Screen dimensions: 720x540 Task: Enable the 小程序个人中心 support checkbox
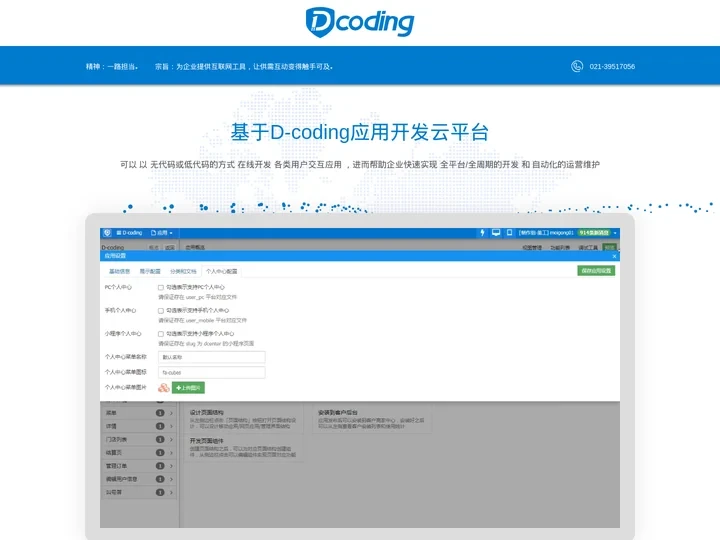click(161, 334)
